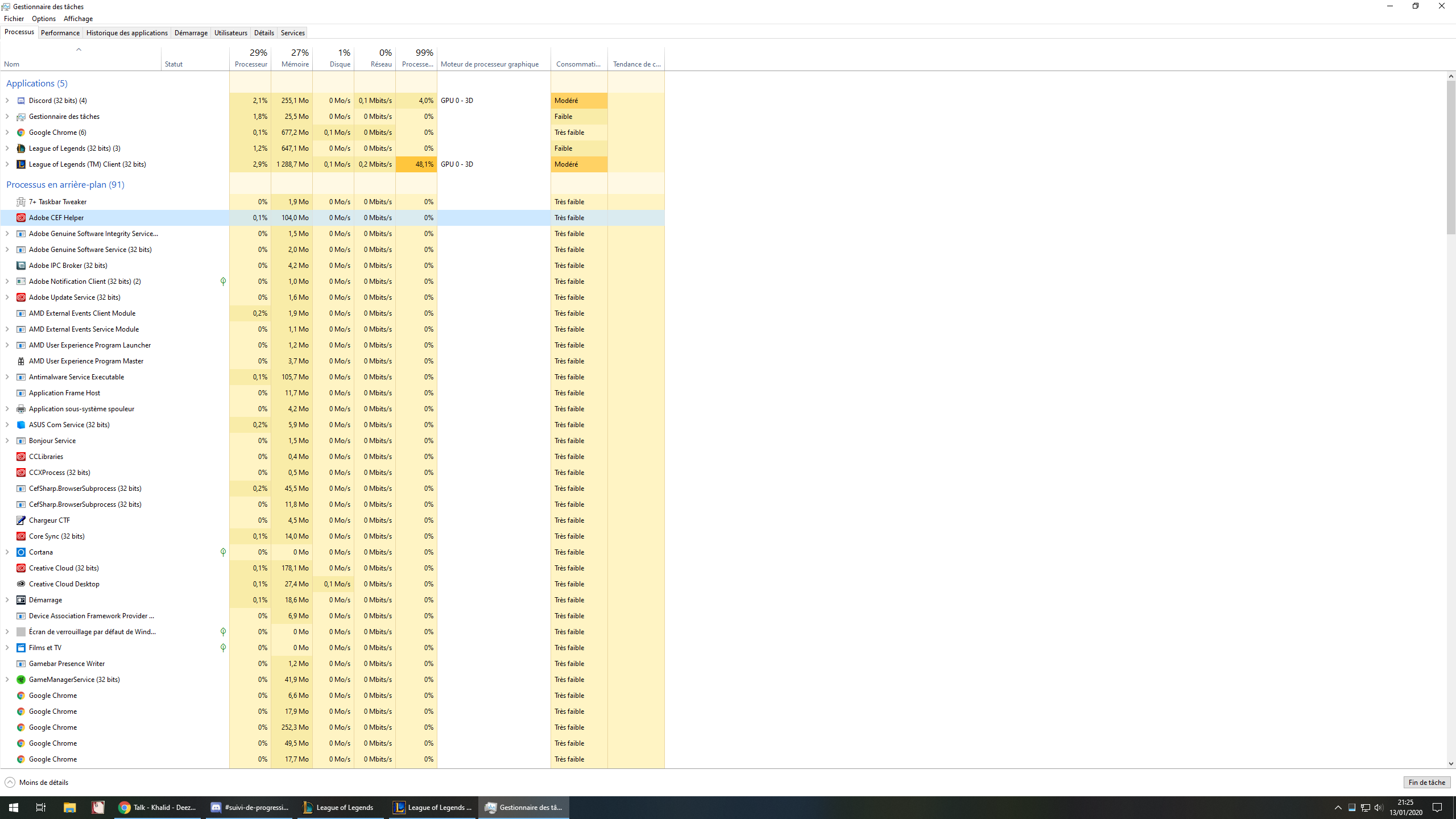1456x819 pixels.
Task: Sort processes by the Réseau column
Action: tap(375, 59)
